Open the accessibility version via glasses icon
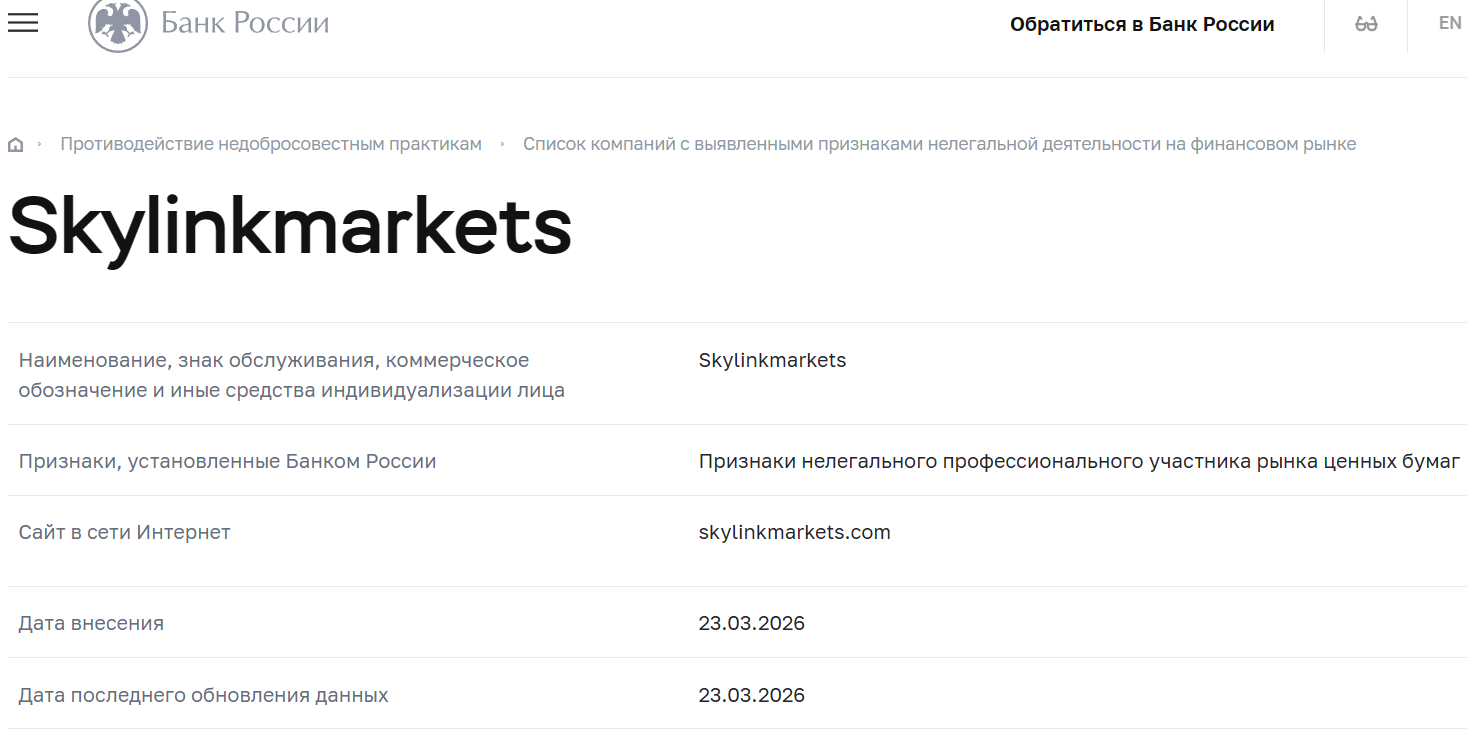1467x743 pixels. pos(1365,25)
